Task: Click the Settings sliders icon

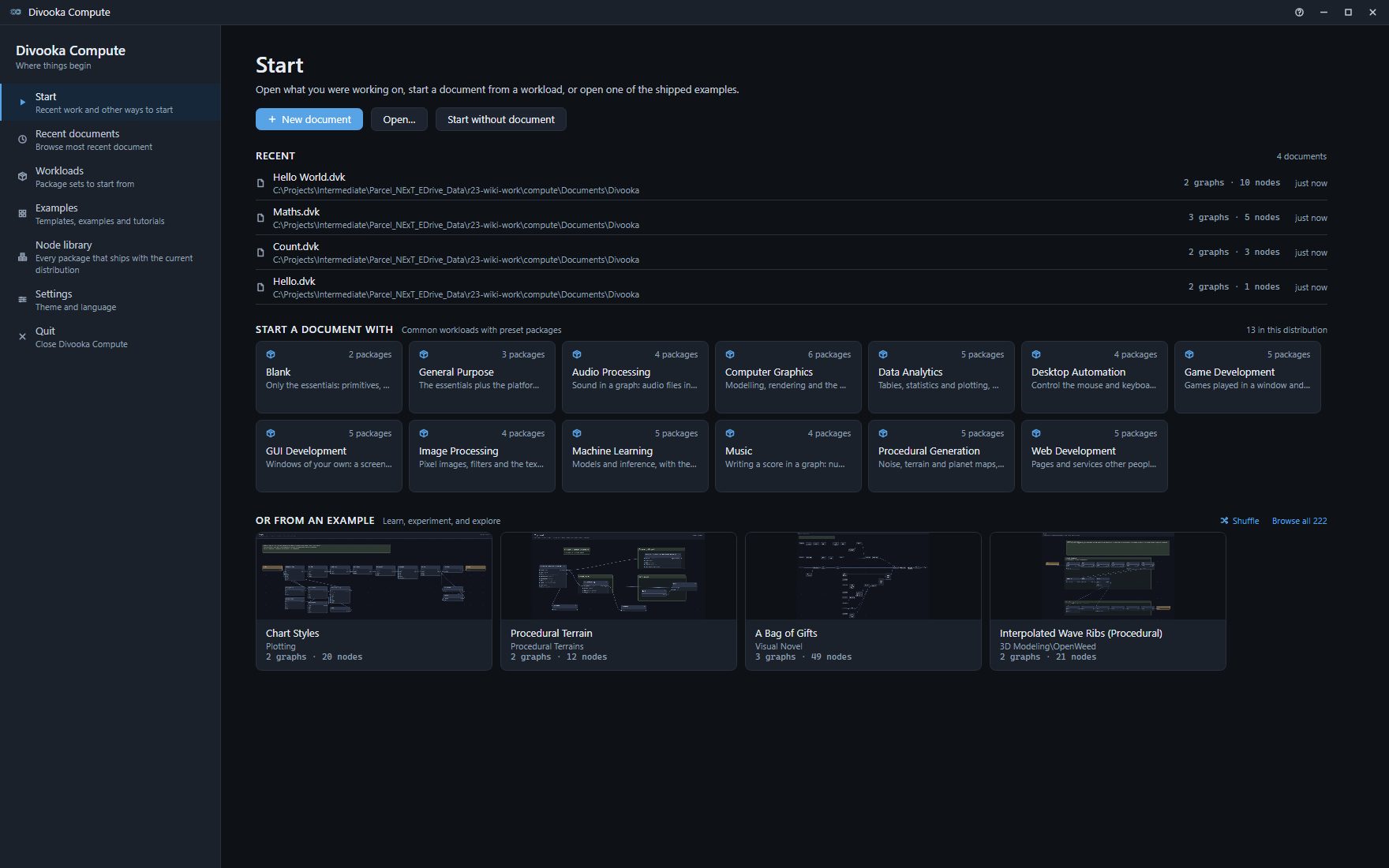Action: click(22, 300)
